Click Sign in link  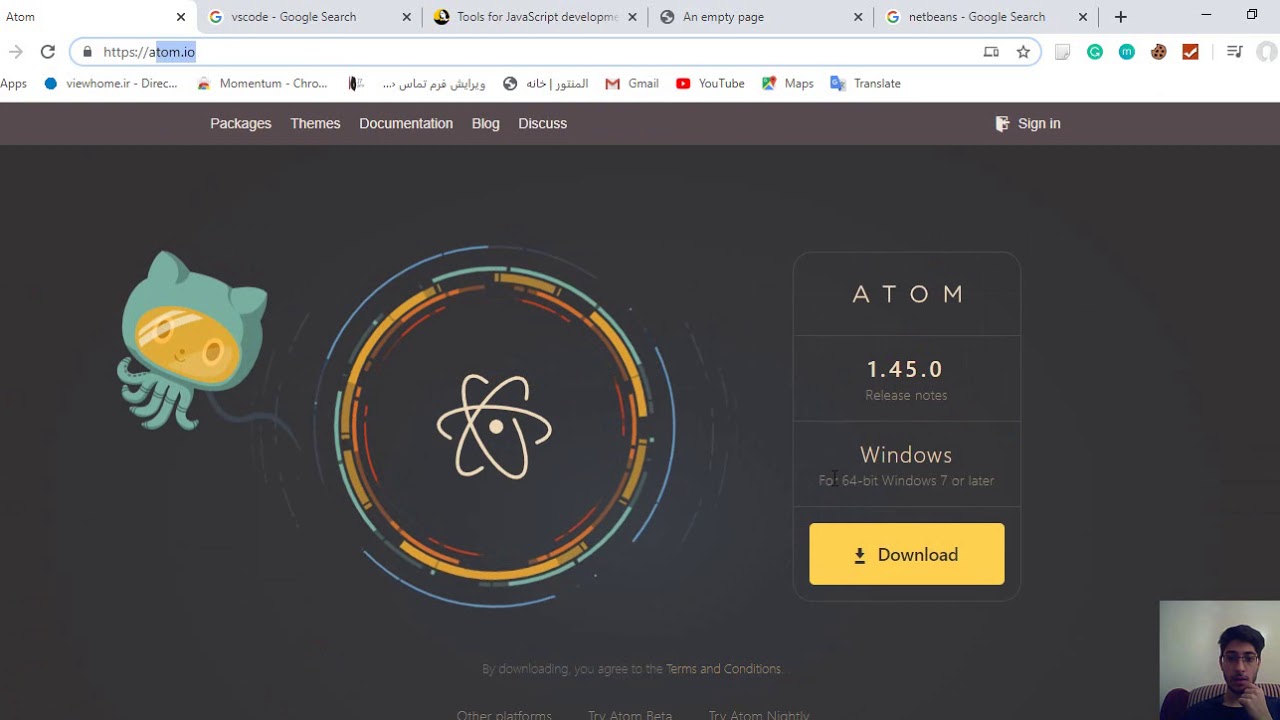pos(1028,124)
